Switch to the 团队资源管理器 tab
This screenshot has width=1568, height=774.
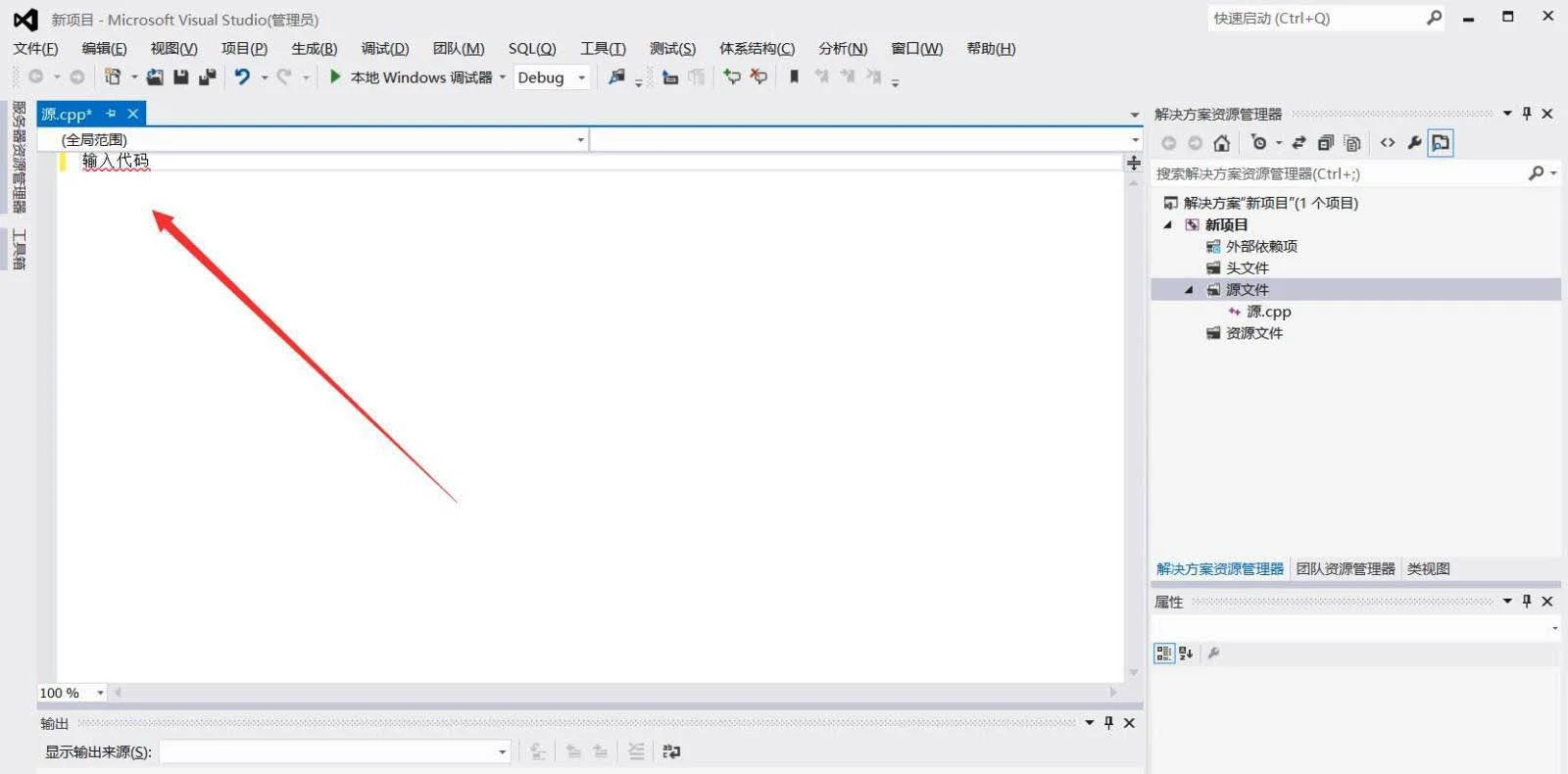point(1346,568)
